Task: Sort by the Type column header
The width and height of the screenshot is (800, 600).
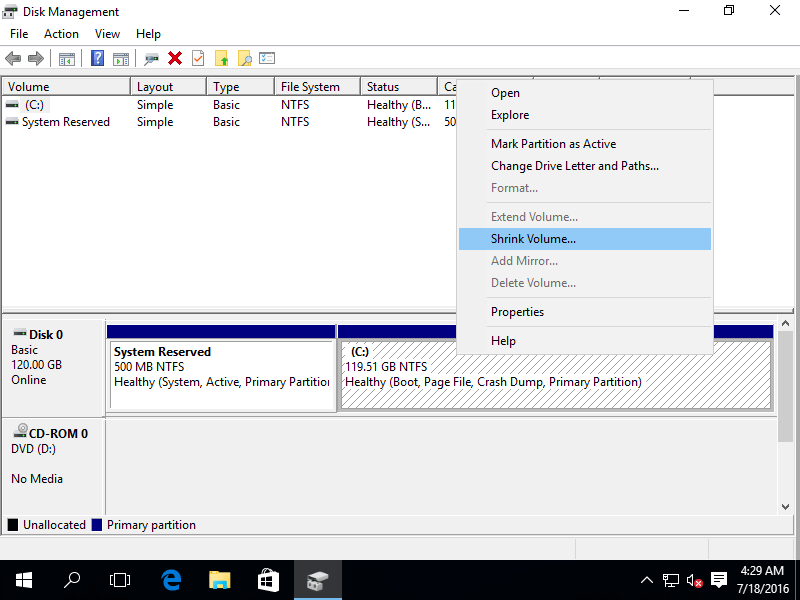Action: 241,87
